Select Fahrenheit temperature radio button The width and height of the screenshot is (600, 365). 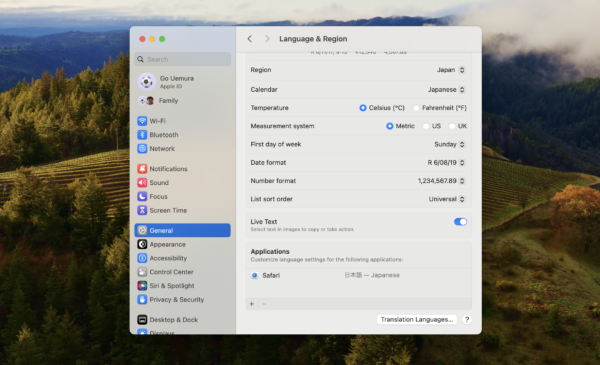tap(416, 108)
